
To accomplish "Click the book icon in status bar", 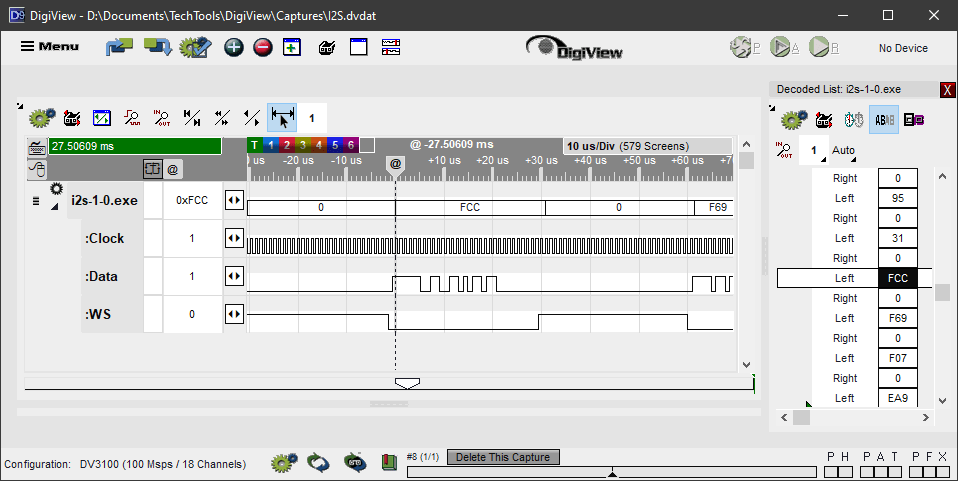I will point(389,462).
